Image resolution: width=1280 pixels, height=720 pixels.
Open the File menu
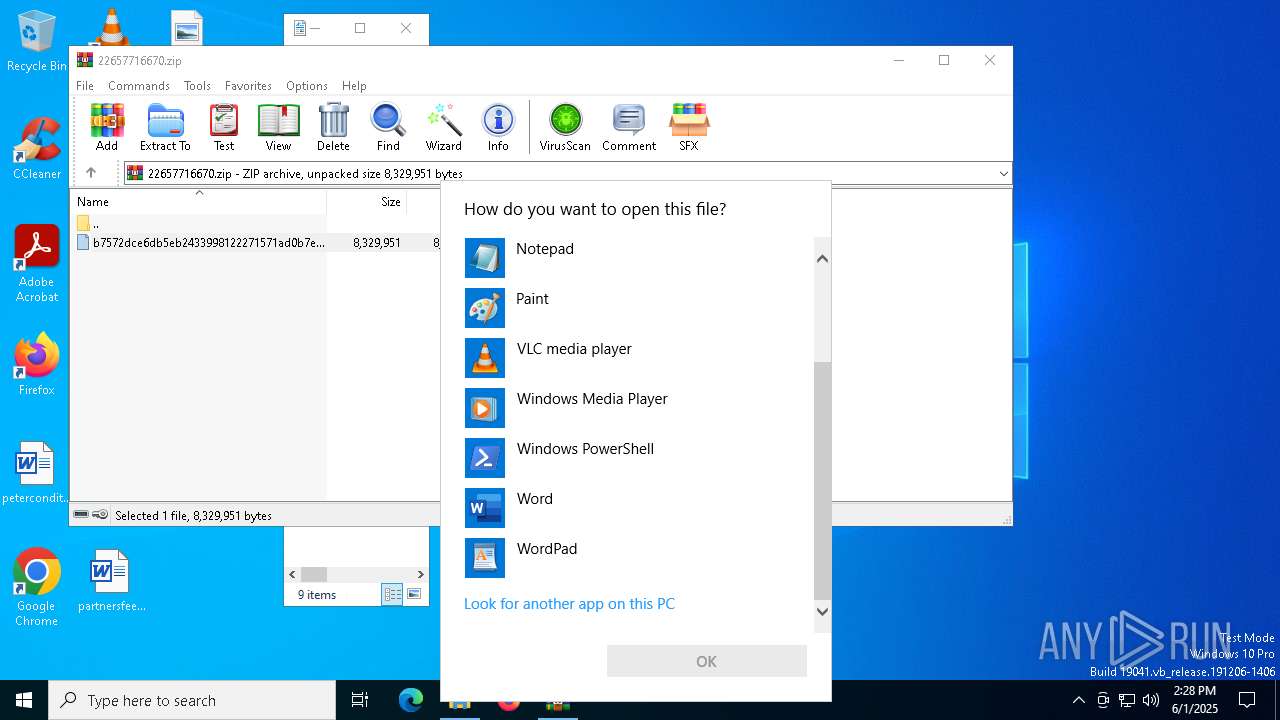85,86
